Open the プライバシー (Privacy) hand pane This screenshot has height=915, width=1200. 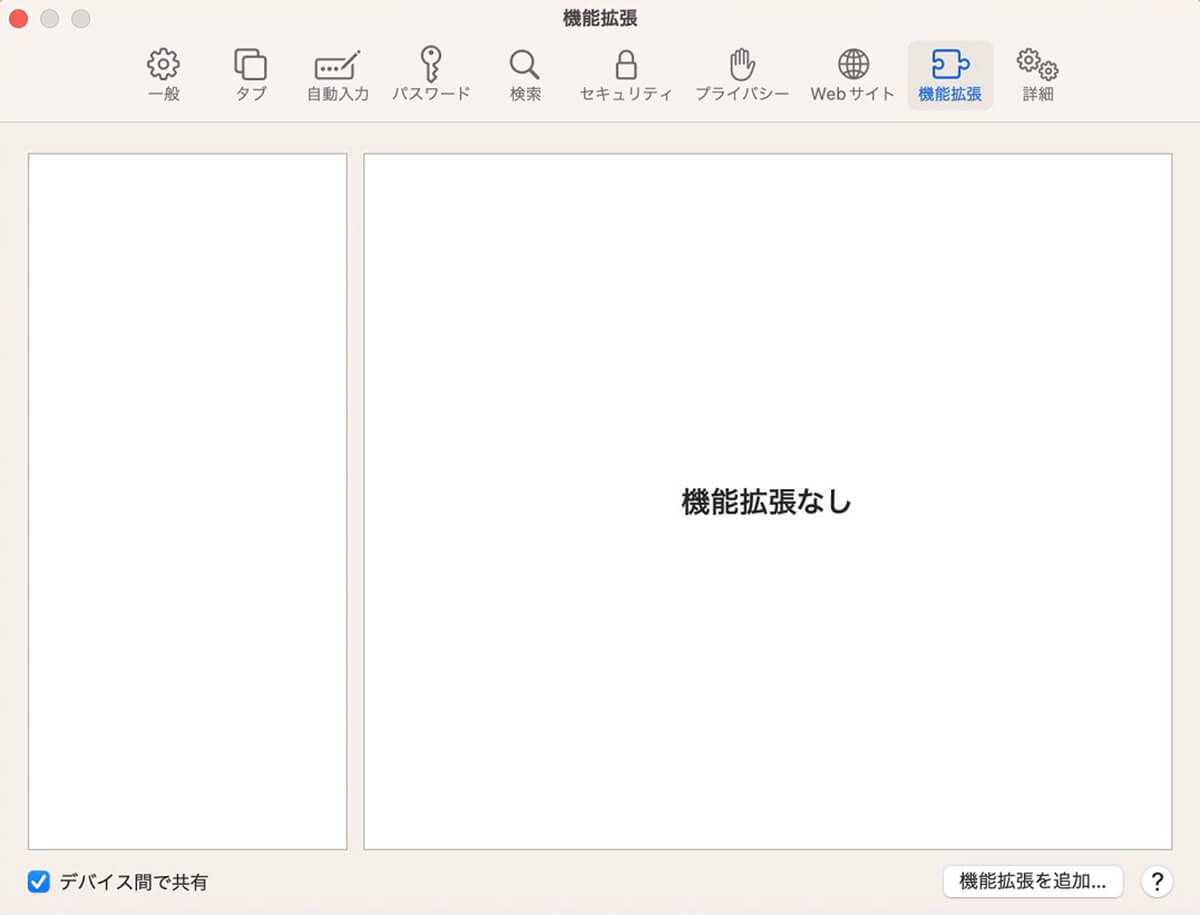(742, 76)
